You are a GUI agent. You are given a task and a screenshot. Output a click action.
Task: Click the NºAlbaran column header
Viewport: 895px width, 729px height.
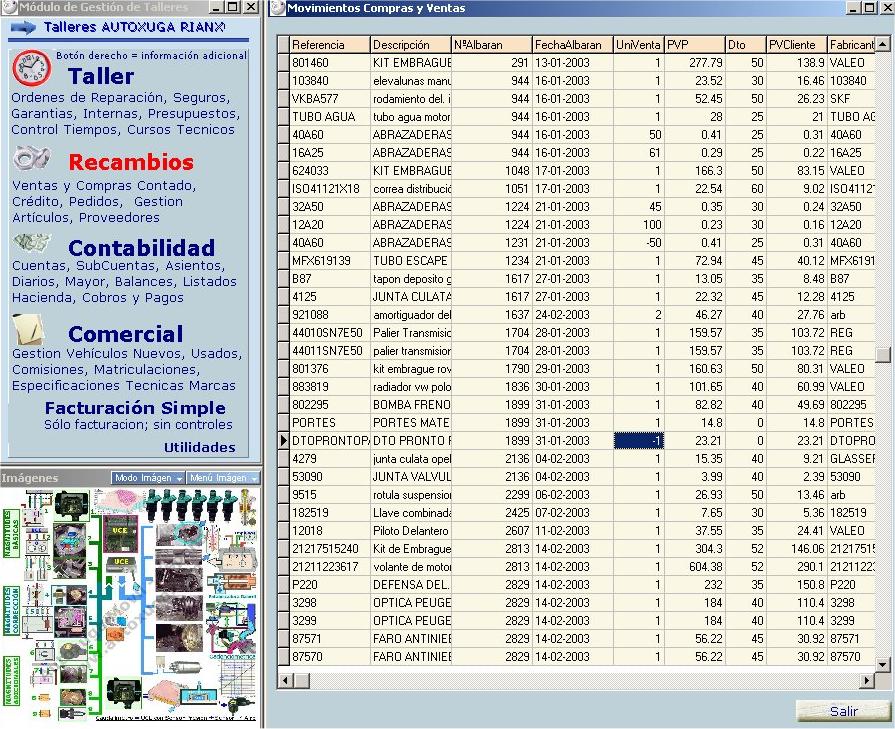[491, 45]
